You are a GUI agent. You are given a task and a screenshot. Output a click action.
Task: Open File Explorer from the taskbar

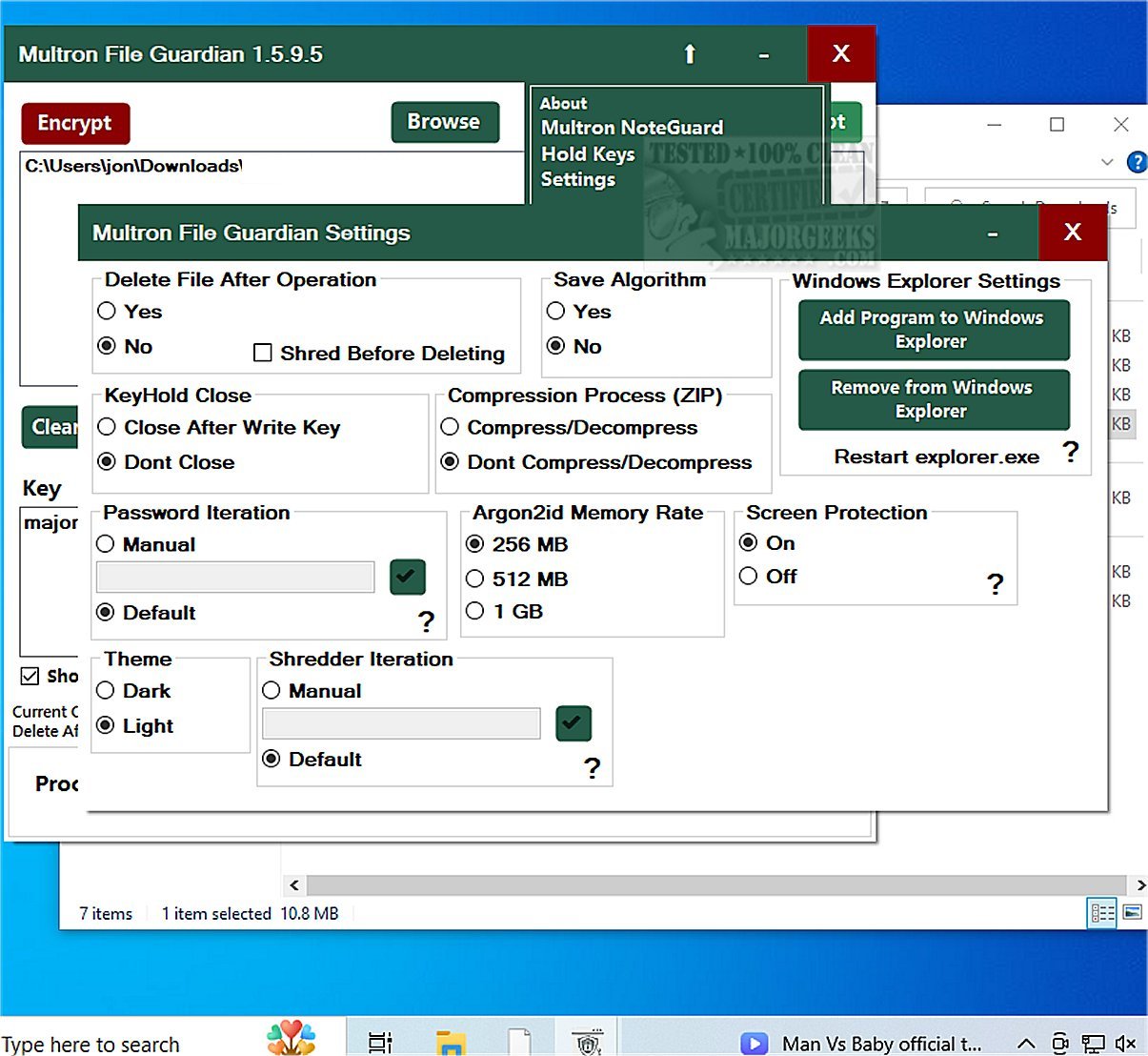(450, 1043)
